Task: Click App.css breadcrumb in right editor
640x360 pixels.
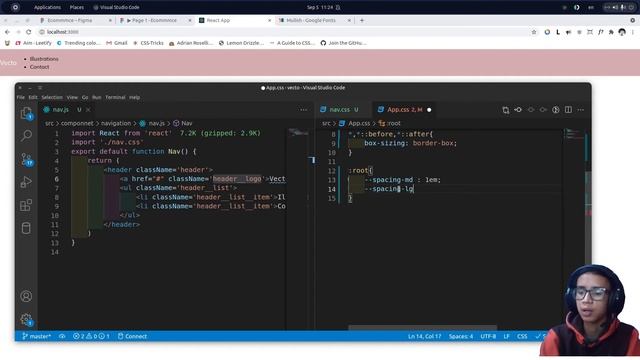Action: tap(355, 123)
